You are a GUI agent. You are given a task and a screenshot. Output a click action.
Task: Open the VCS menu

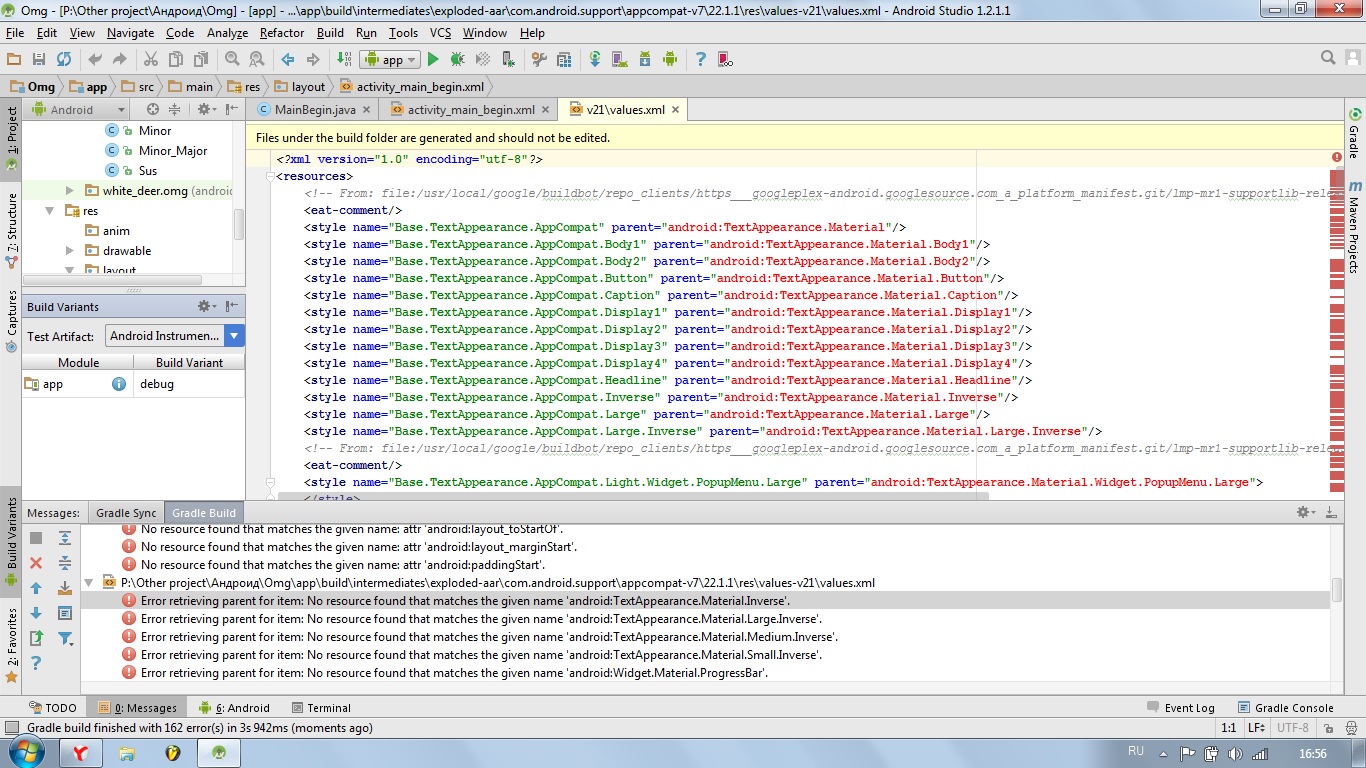pyautogui.click(x=440, y=32)
